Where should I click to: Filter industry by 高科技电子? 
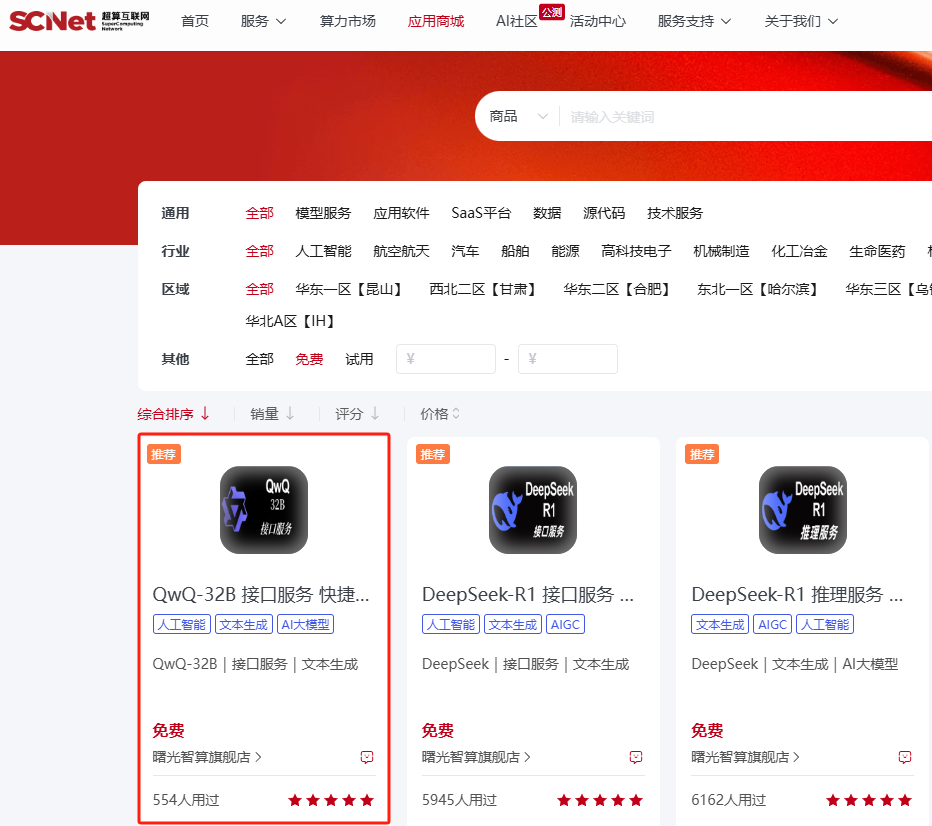(637, 251)
